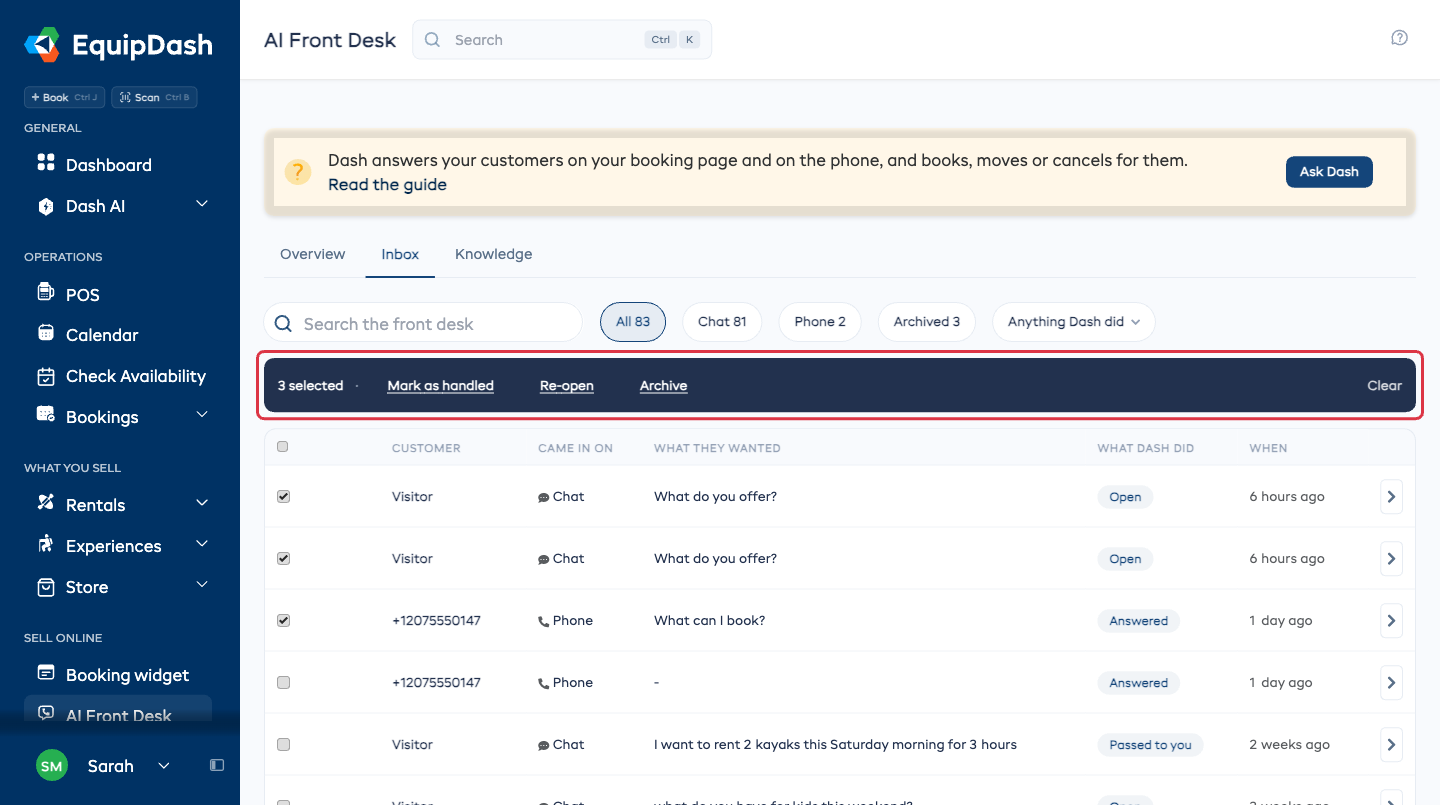Expand the Bookings menu chevron

(x=201, y=414)
